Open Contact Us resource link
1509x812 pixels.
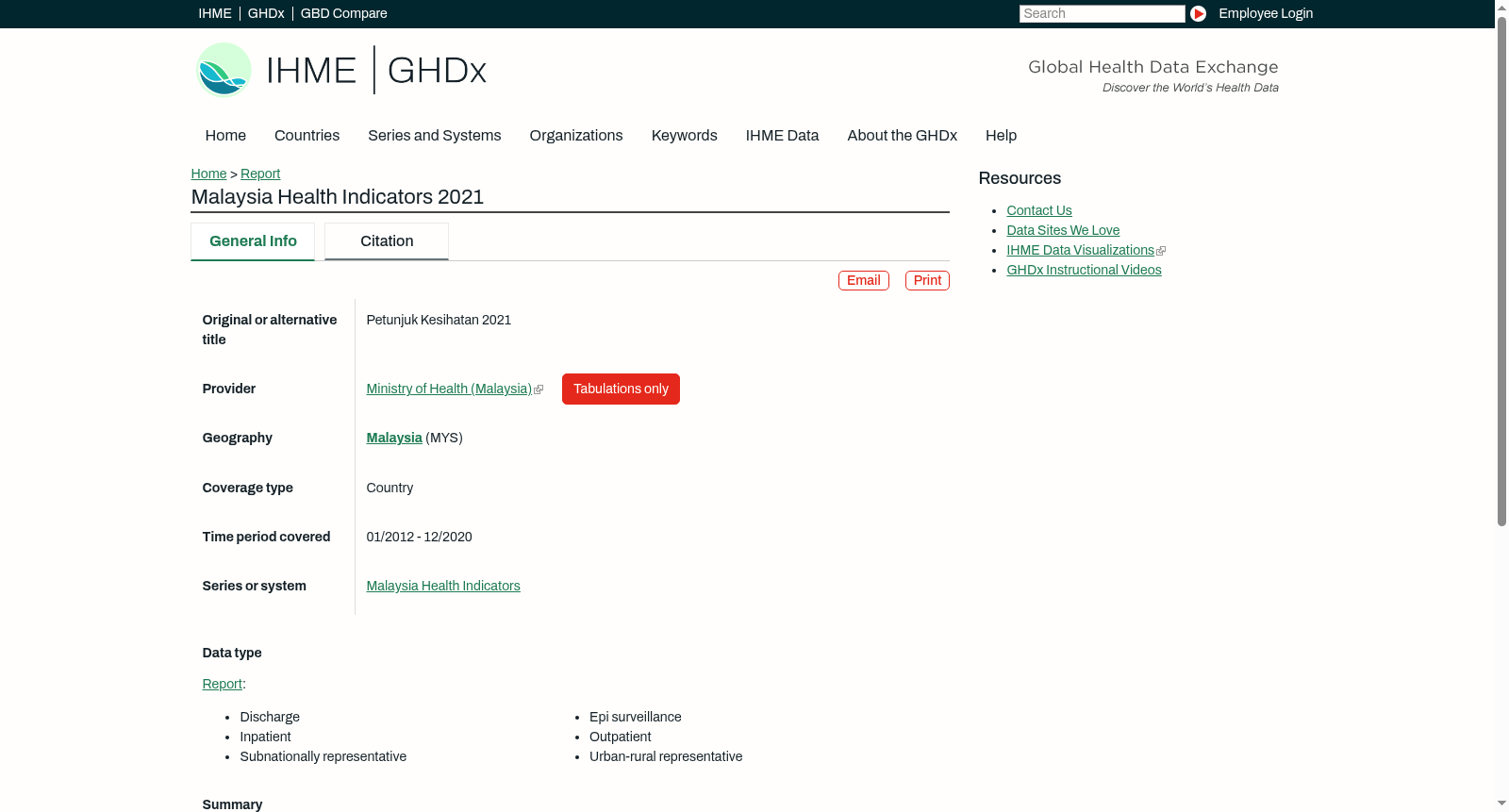1039,210
